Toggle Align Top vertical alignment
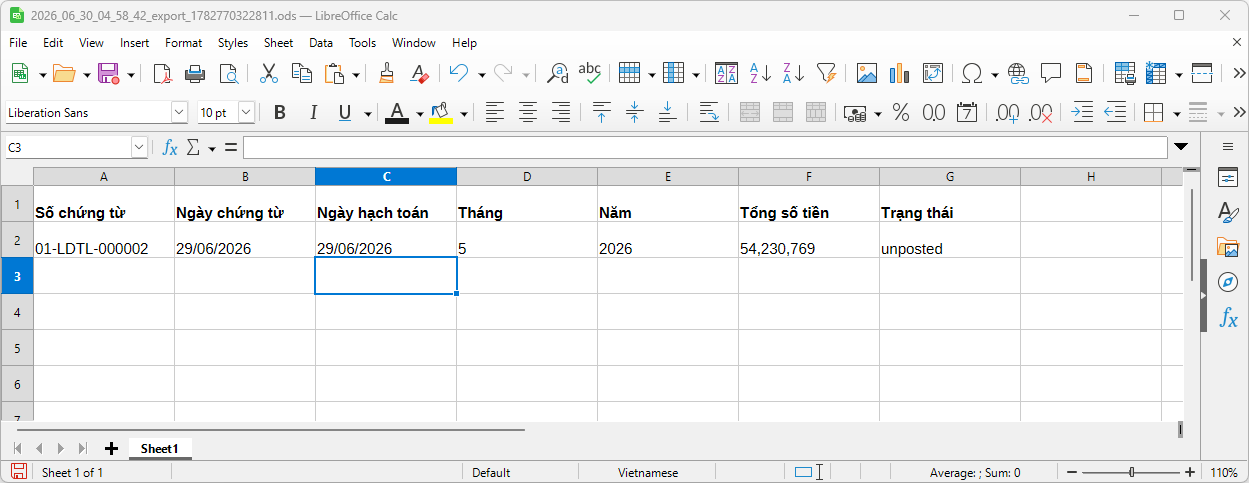Image resolution: width=1249 pixels, height=483 pixels. pyautogui.click(x=601, y=113)
